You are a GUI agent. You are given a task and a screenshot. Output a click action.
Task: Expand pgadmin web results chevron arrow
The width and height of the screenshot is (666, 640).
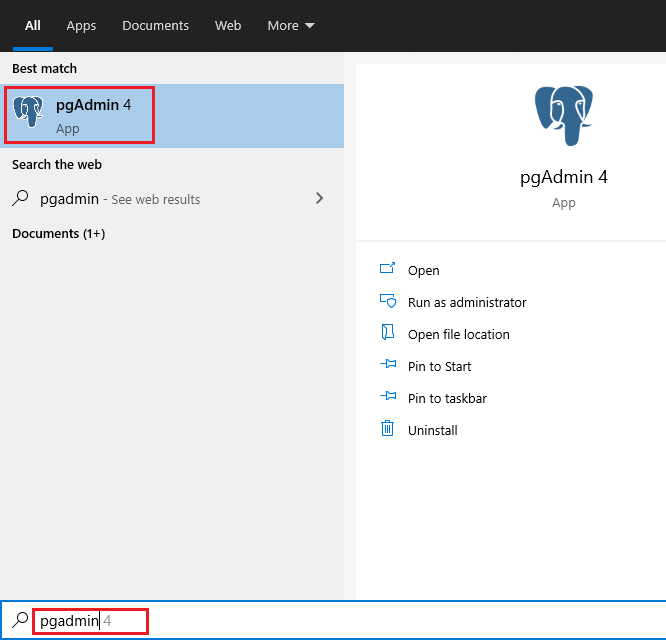tap(319, 198)
